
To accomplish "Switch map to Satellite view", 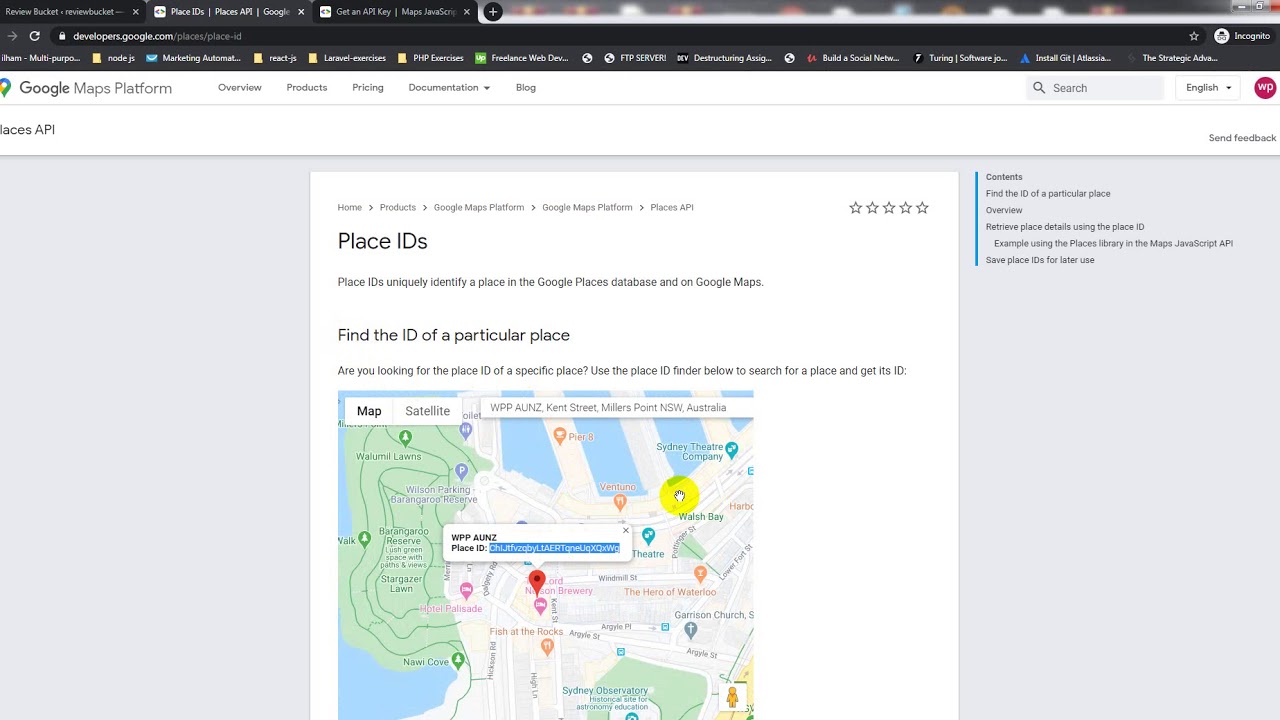I will point(427,411).
